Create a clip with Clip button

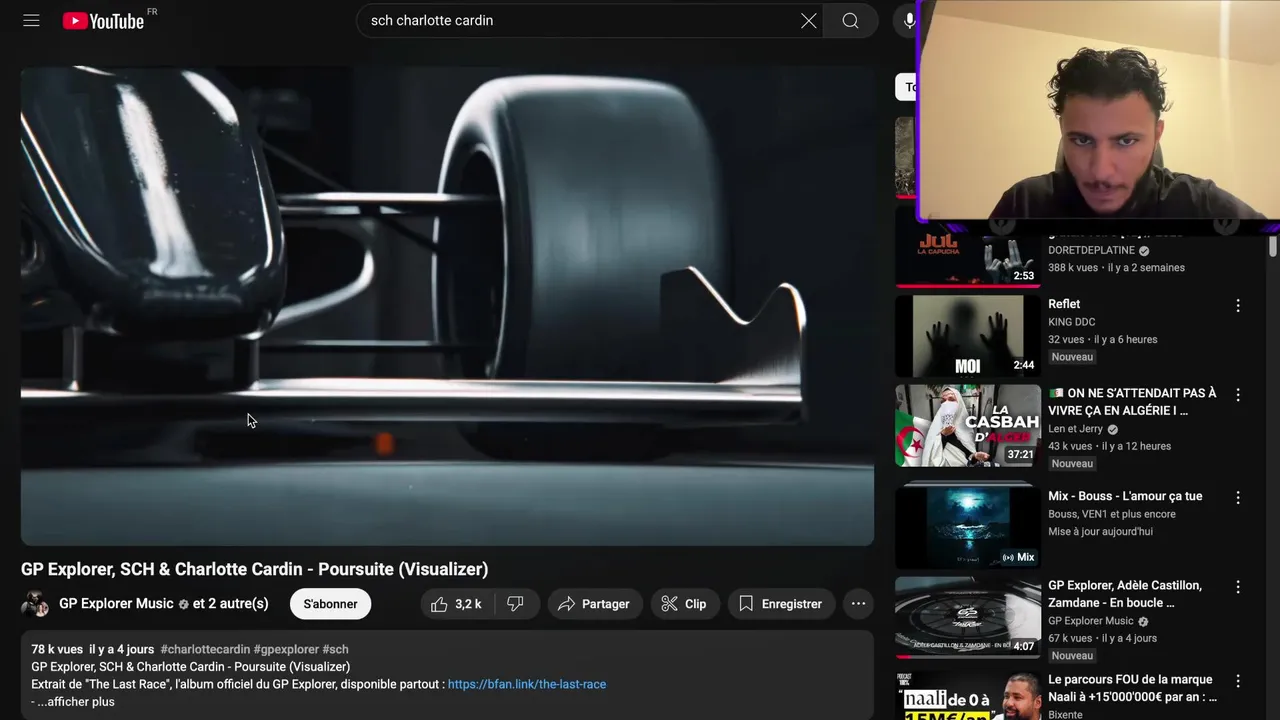684,604
